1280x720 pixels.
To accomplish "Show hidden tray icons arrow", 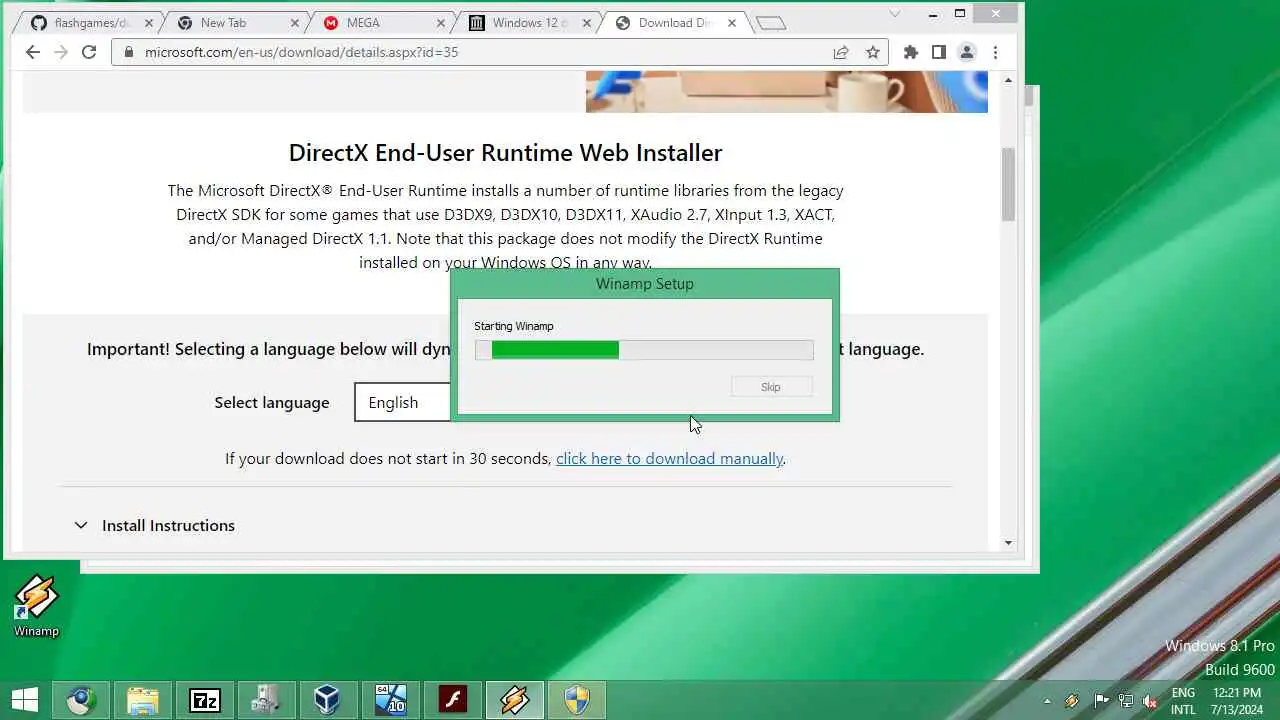I will click(1047, 701).
